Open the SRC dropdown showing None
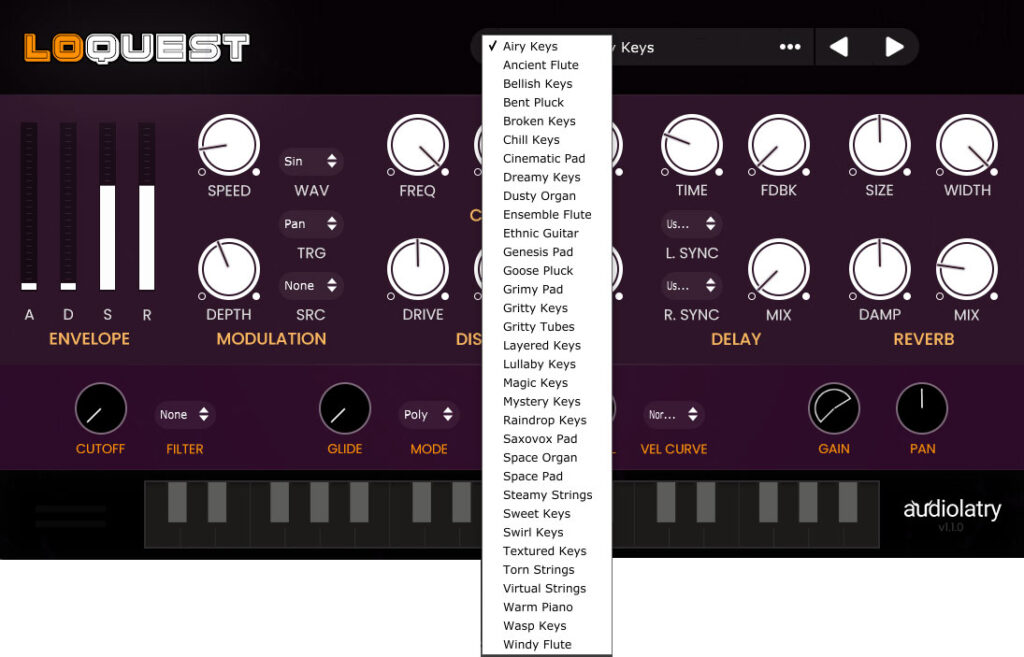 tap(311, 285)
